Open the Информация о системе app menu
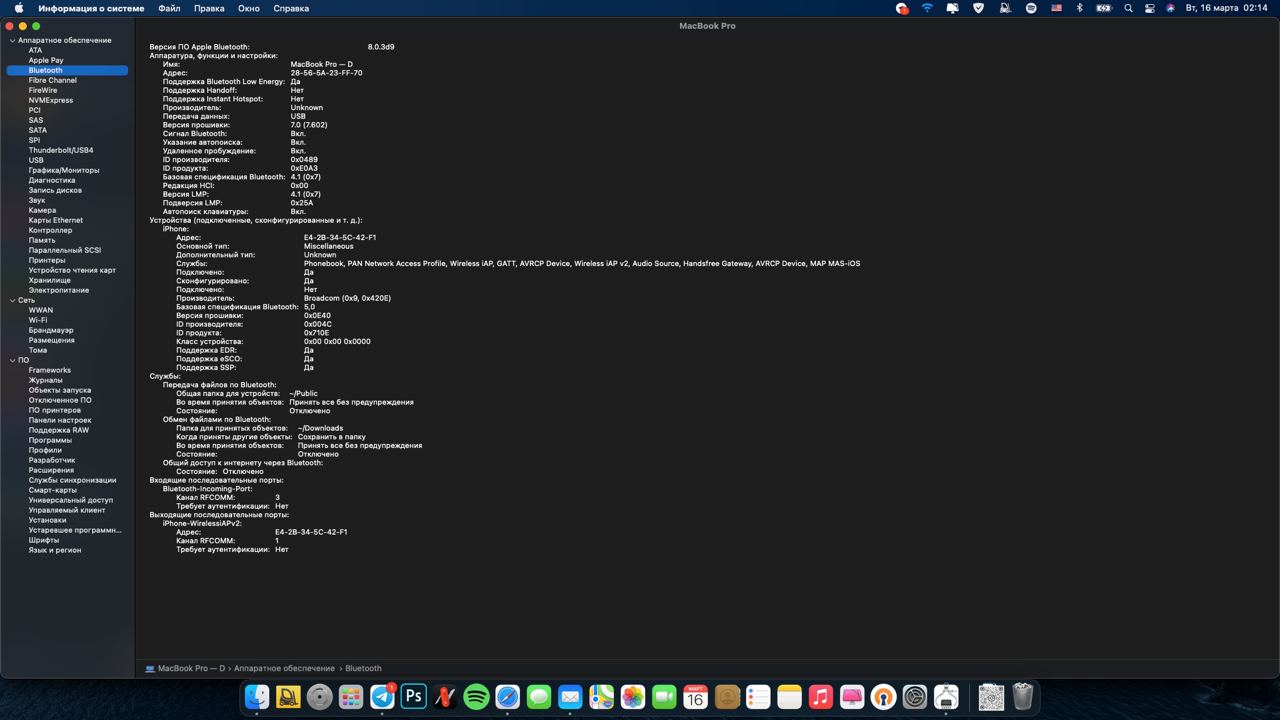This screenshot has height=720, width=1280. coord(91,8)
